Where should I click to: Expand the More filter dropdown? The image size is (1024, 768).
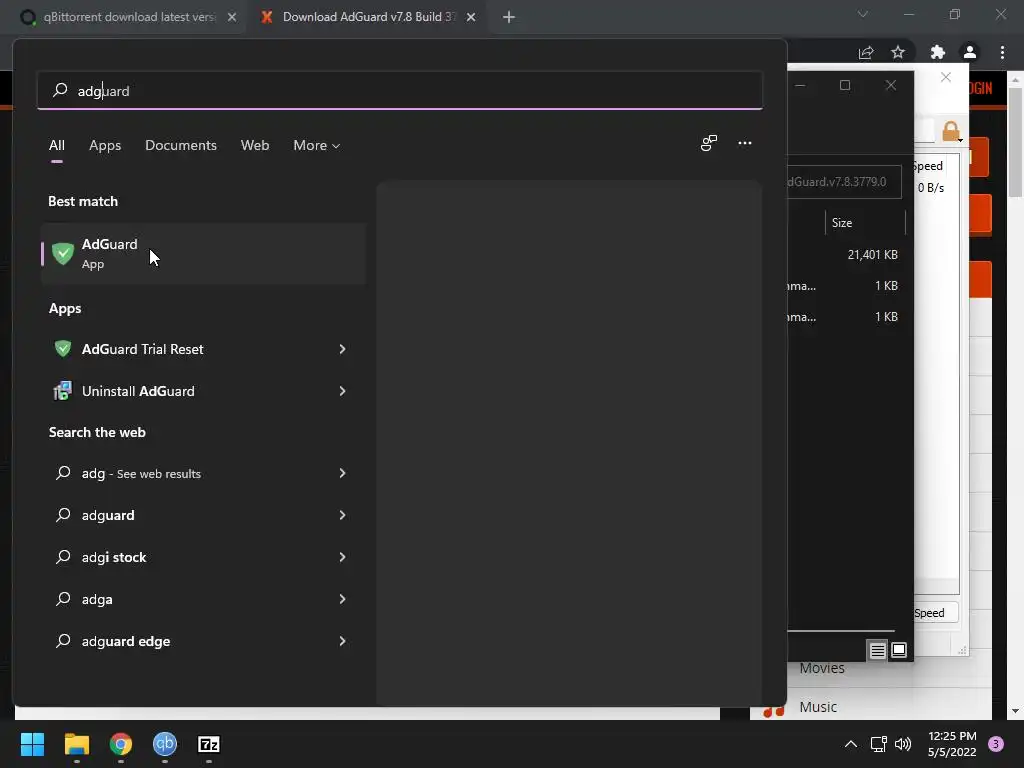tap(317, 145)
